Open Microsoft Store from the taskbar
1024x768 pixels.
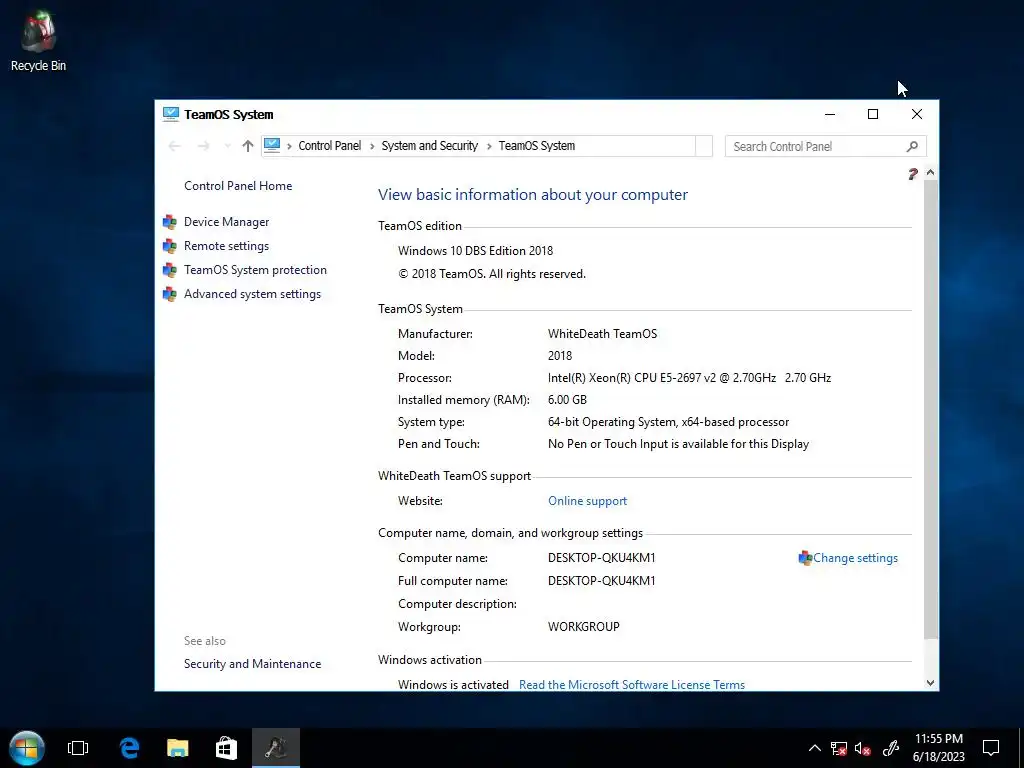point(226,748)
